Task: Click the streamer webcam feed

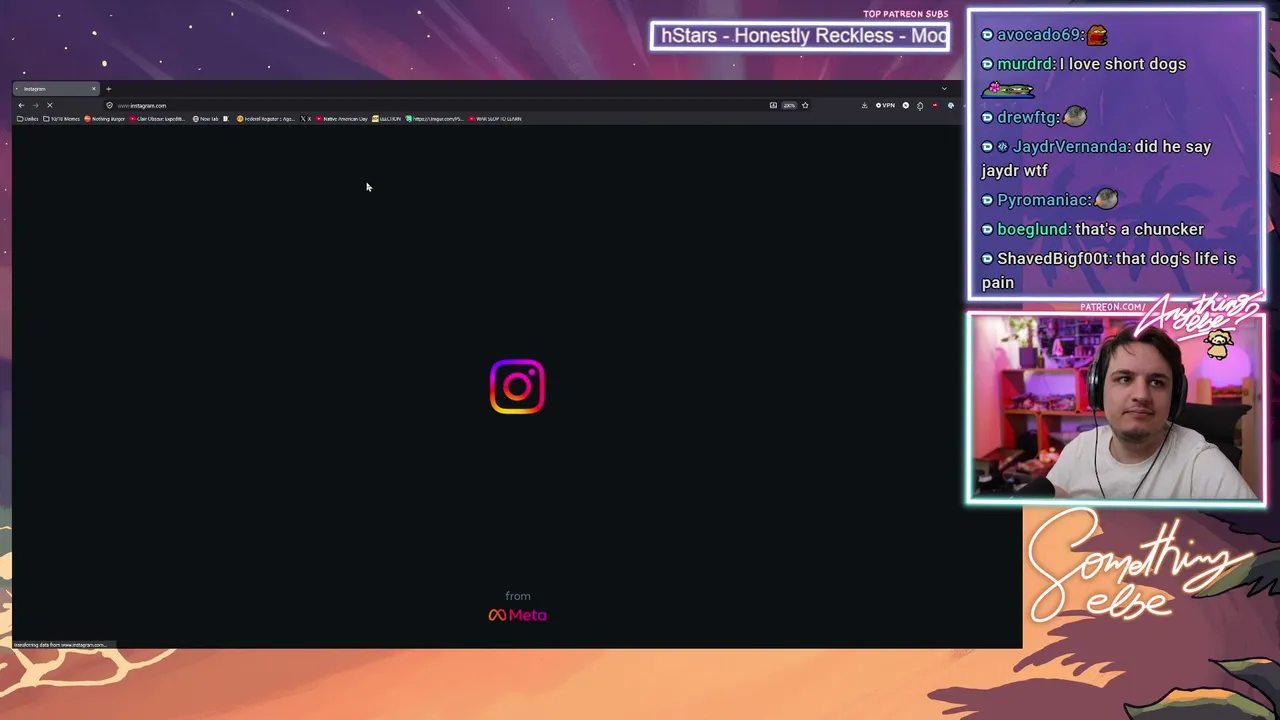Action: pyautogui.click(x=1115, y=407)
